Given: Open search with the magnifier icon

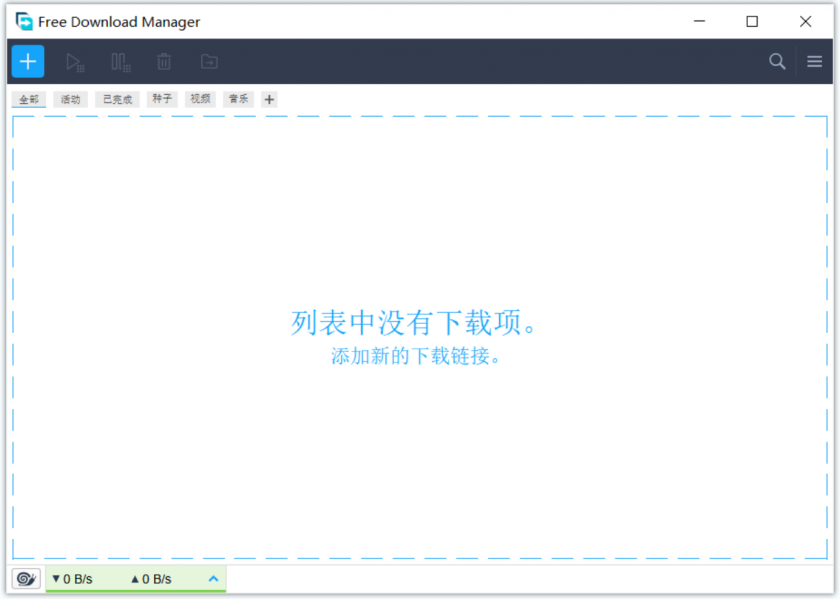Looking at the screenshot, I should [777, 61].
